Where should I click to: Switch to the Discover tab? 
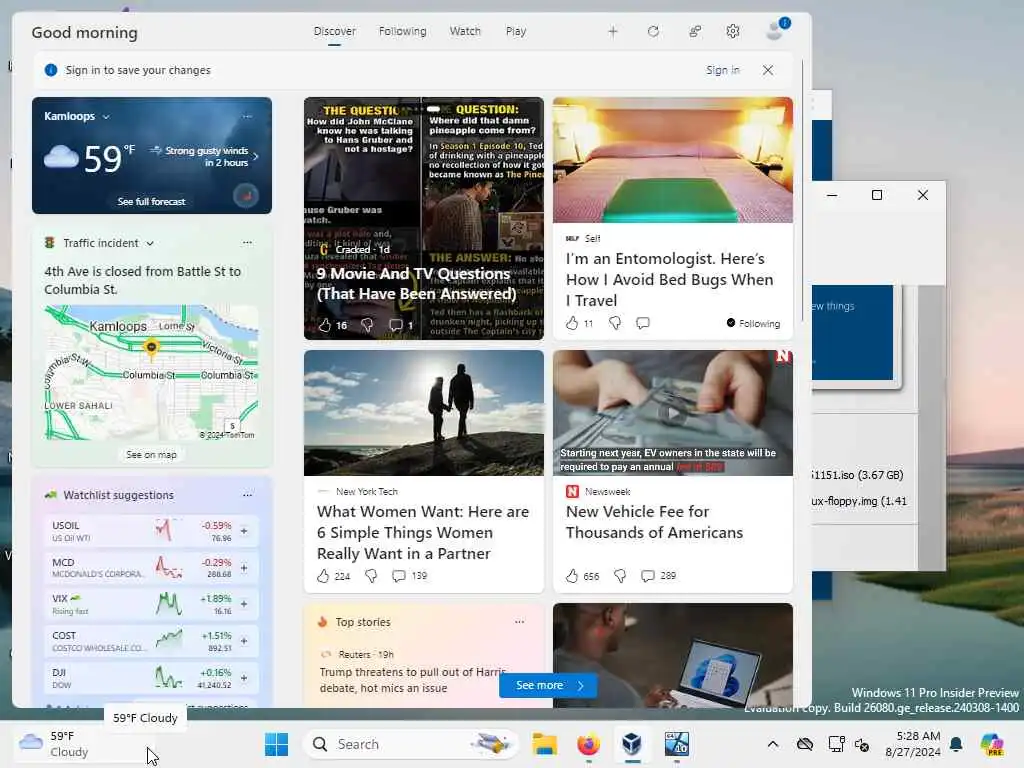(x=334, y=31)
